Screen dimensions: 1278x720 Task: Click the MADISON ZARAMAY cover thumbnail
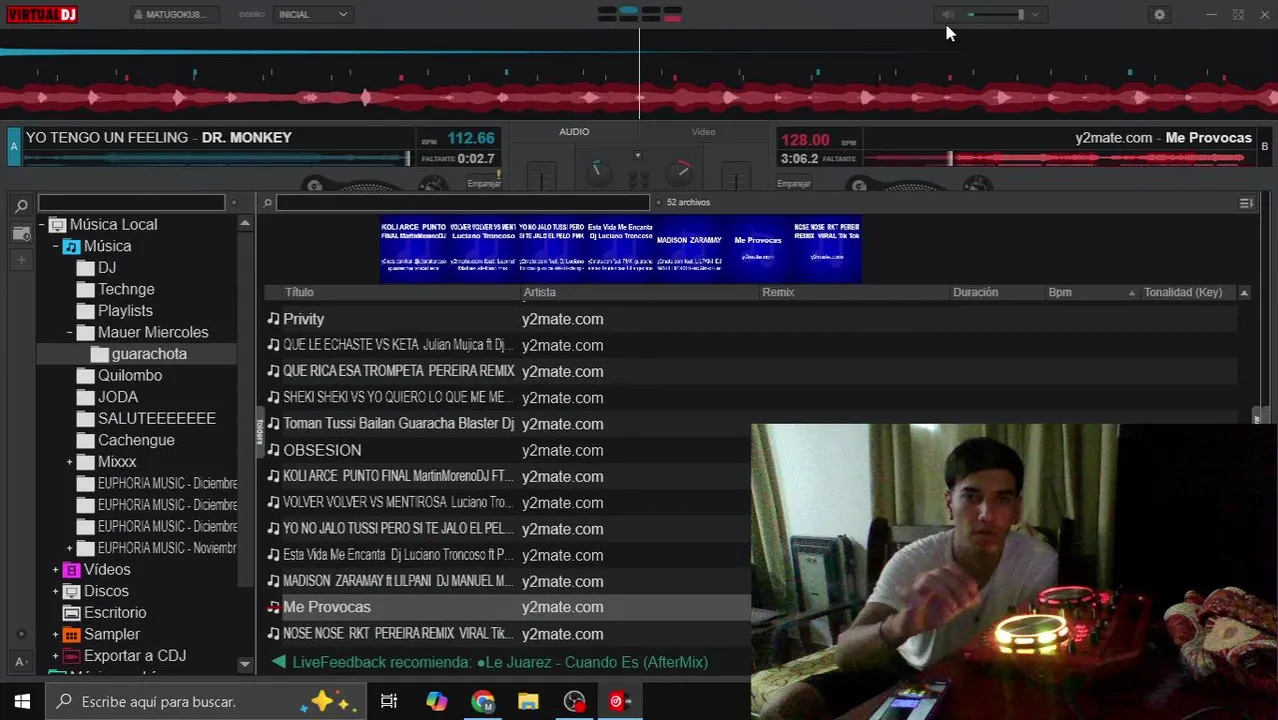coord(689,249)
